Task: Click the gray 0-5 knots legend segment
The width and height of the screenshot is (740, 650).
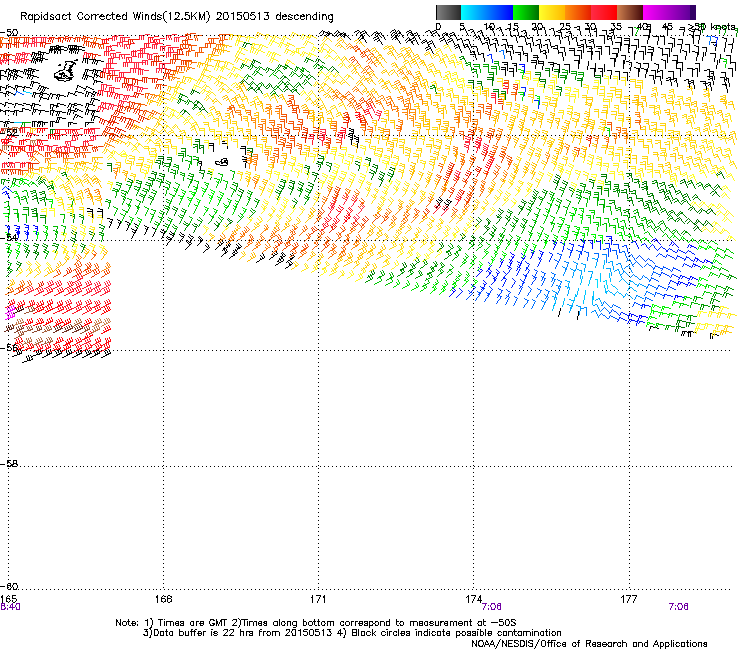Action: coord(448,12)
